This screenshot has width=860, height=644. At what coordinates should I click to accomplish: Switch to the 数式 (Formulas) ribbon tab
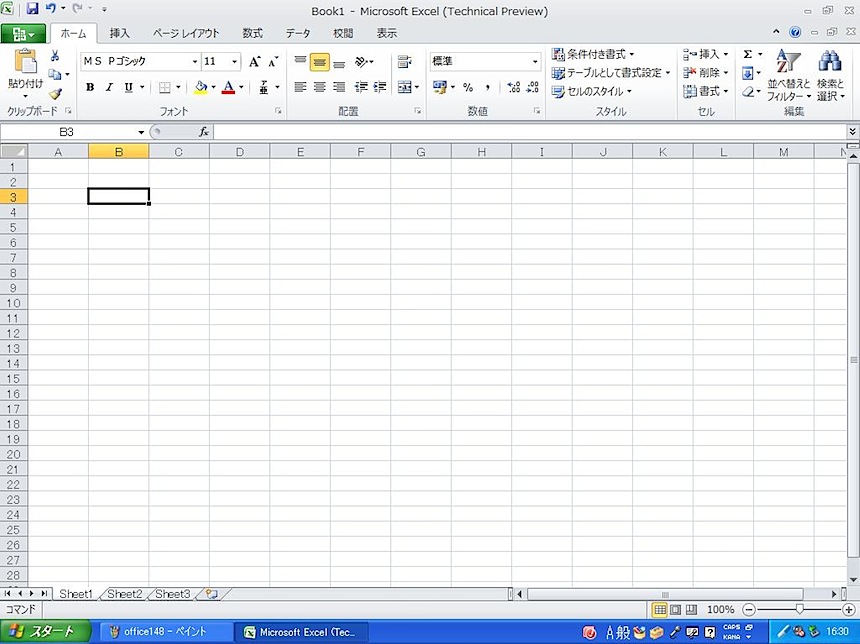[253, 33]
